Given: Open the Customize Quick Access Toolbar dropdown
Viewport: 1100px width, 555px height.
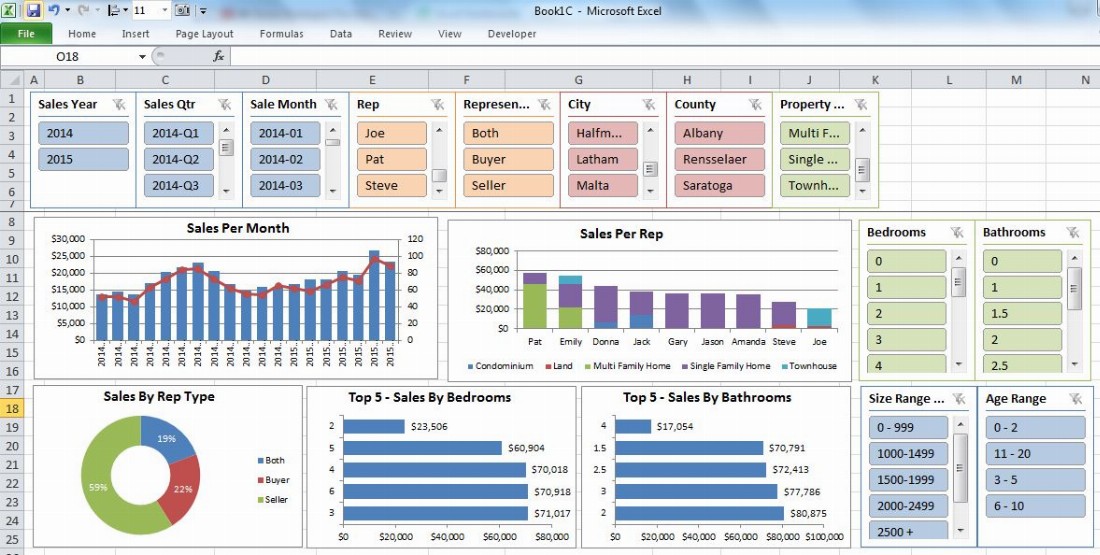Looking at the screenshot, I should (203, 11).
